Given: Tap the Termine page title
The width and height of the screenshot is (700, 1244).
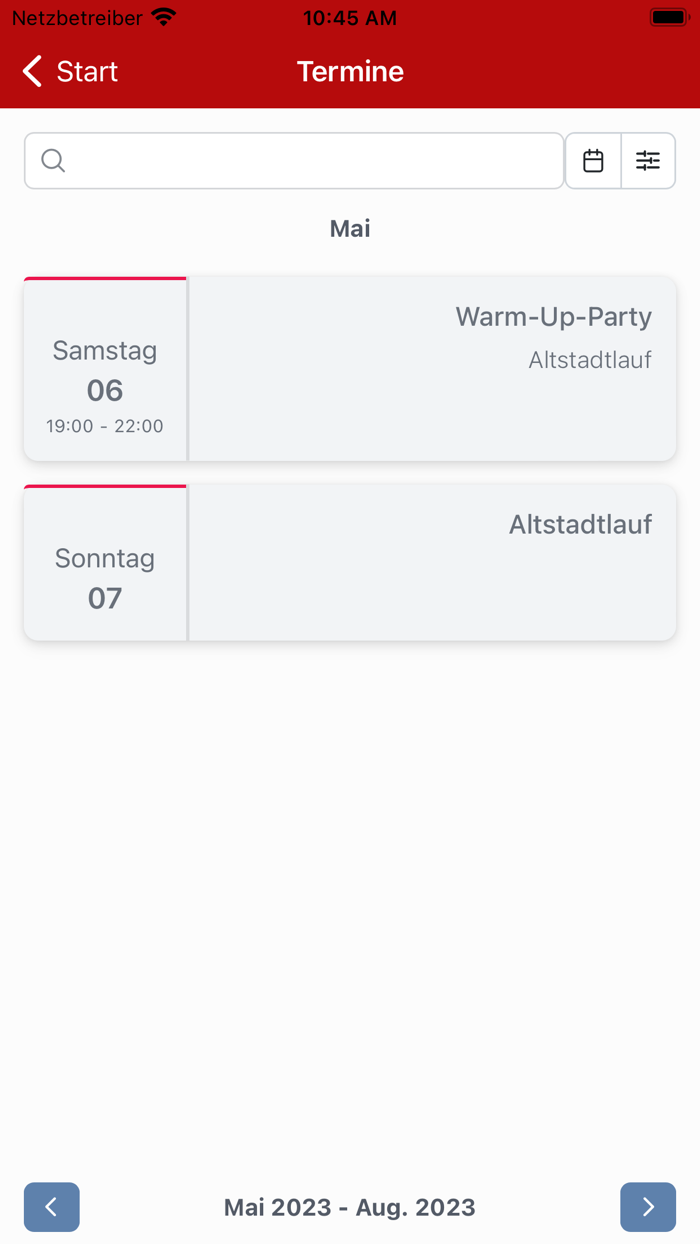Looking at the screenshot, I should point(350,71).
